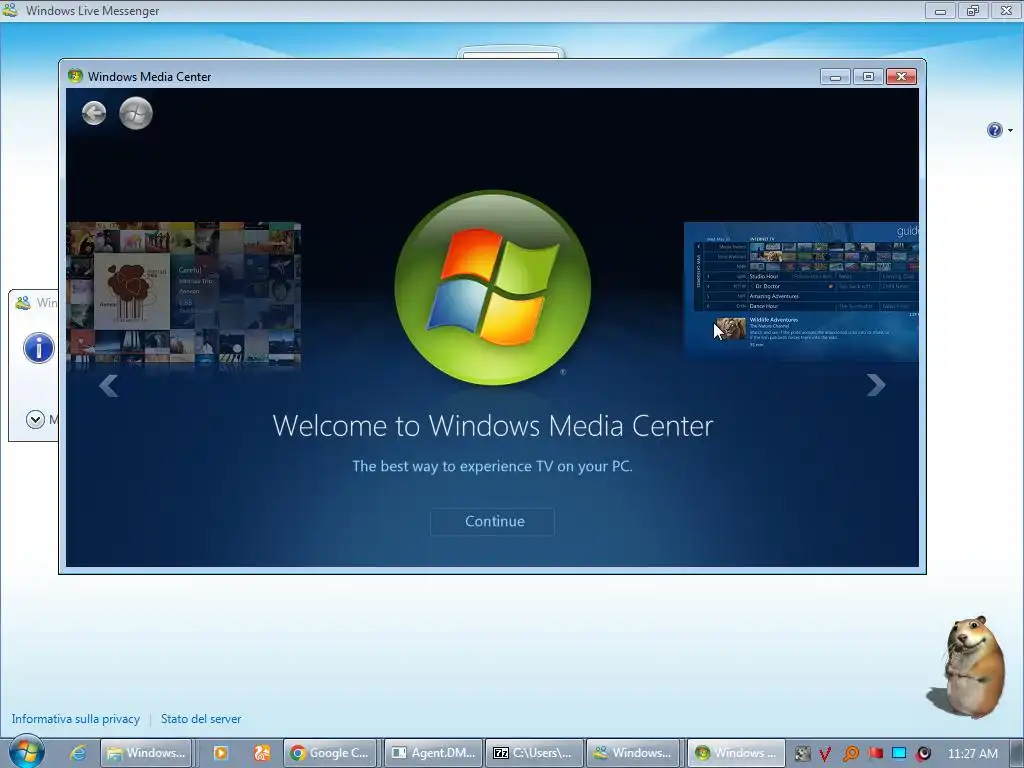1024x768 pixels.
Task: Click the red flag tray icon
Action: pos(876,753)
